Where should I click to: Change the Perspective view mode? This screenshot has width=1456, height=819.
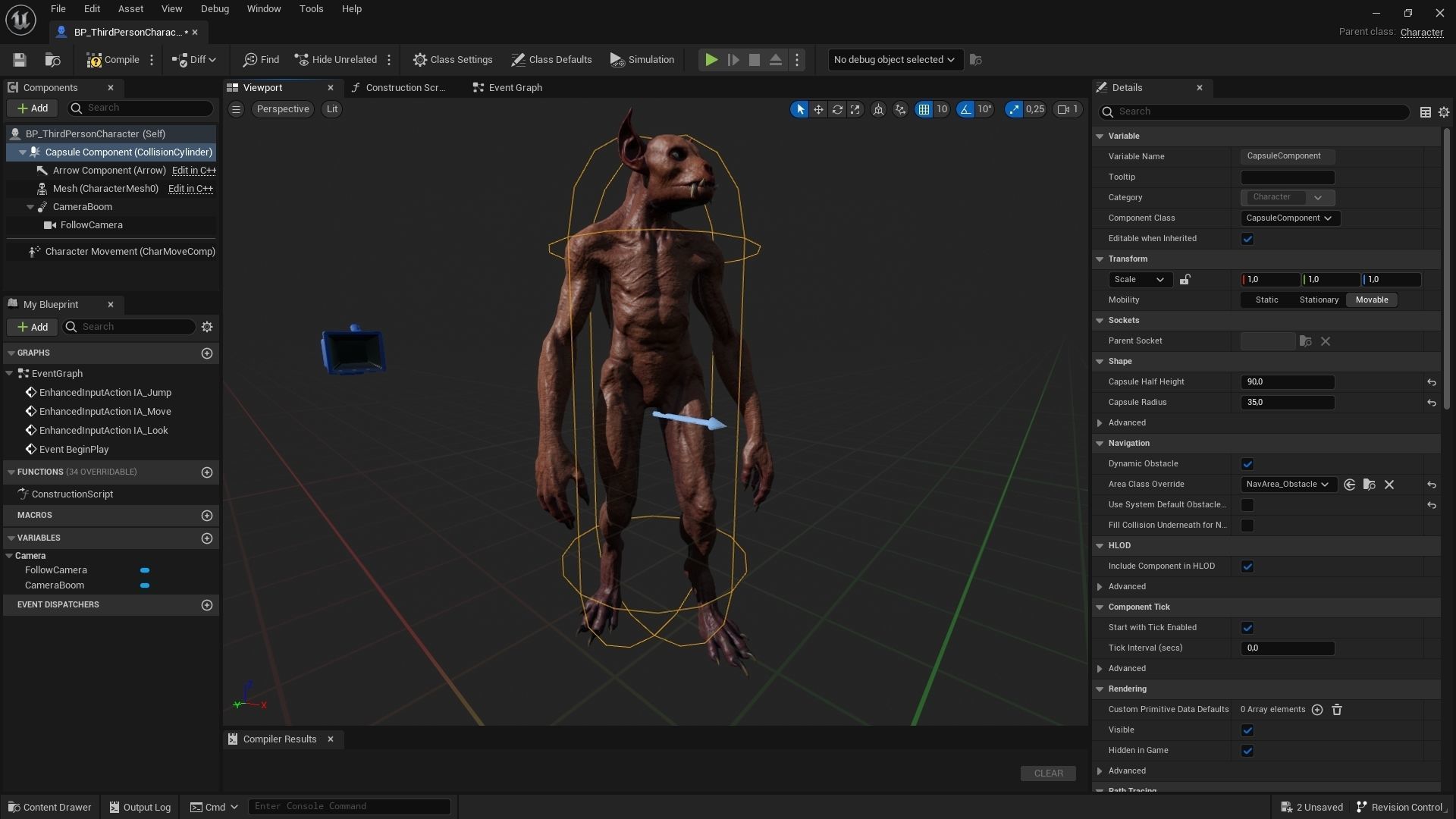(x=283, y=109)
